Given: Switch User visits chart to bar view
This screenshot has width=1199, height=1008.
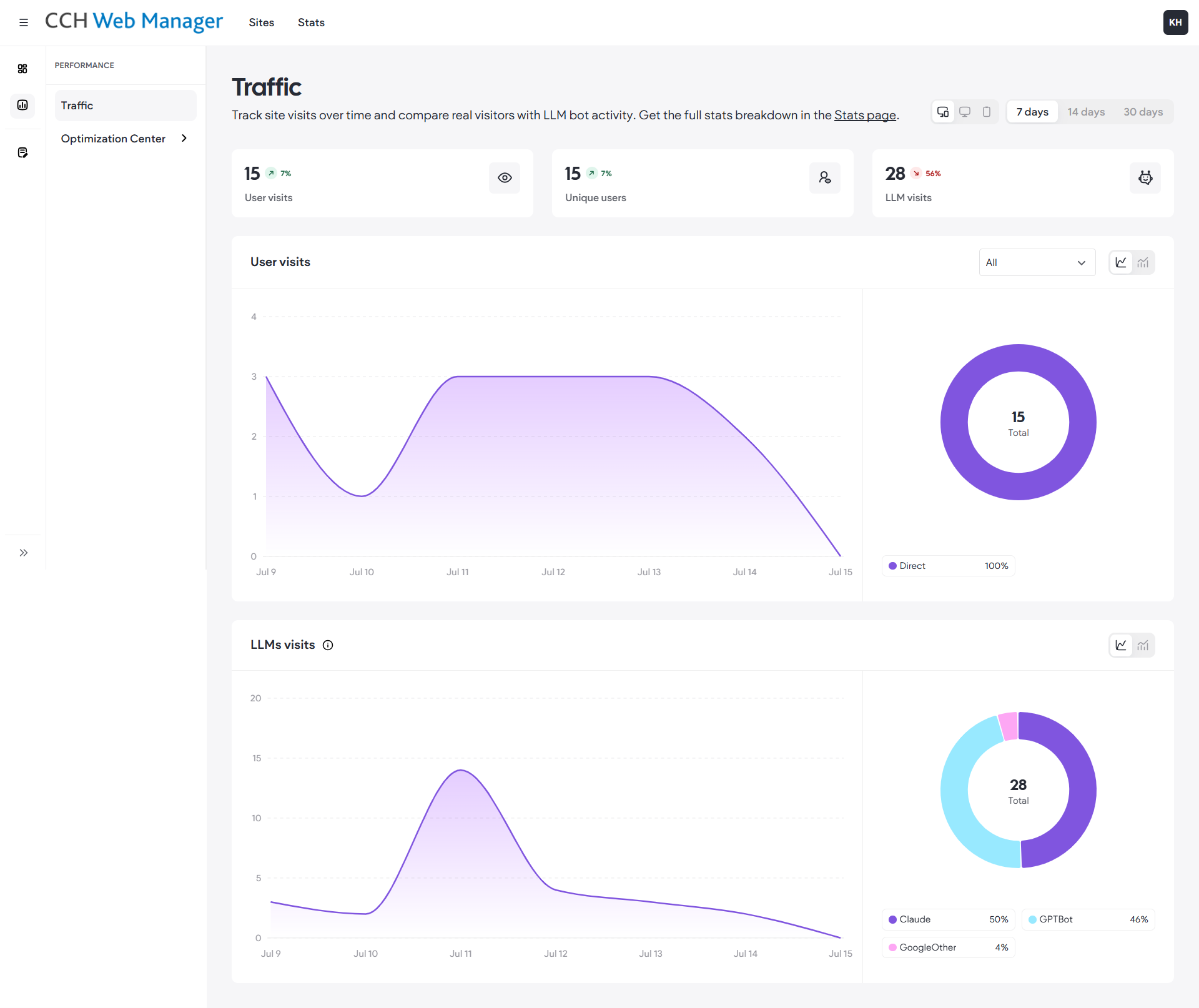Looking at the screenshot, I should pyautogui.click(x=1143, y=263).
